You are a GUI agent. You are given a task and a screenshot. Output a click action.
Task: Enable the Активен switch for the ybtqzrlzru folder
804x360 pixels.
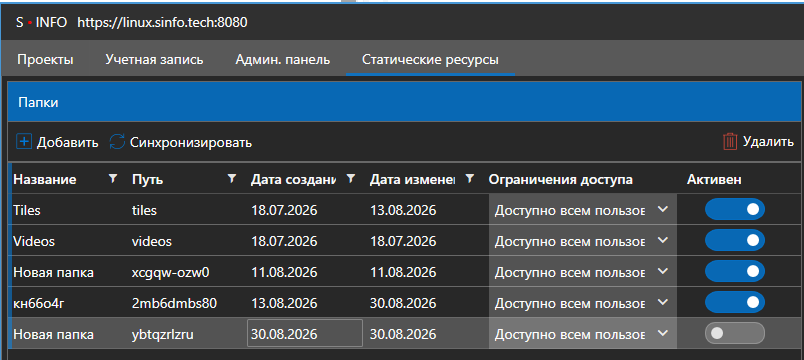(x=735, y=333)
